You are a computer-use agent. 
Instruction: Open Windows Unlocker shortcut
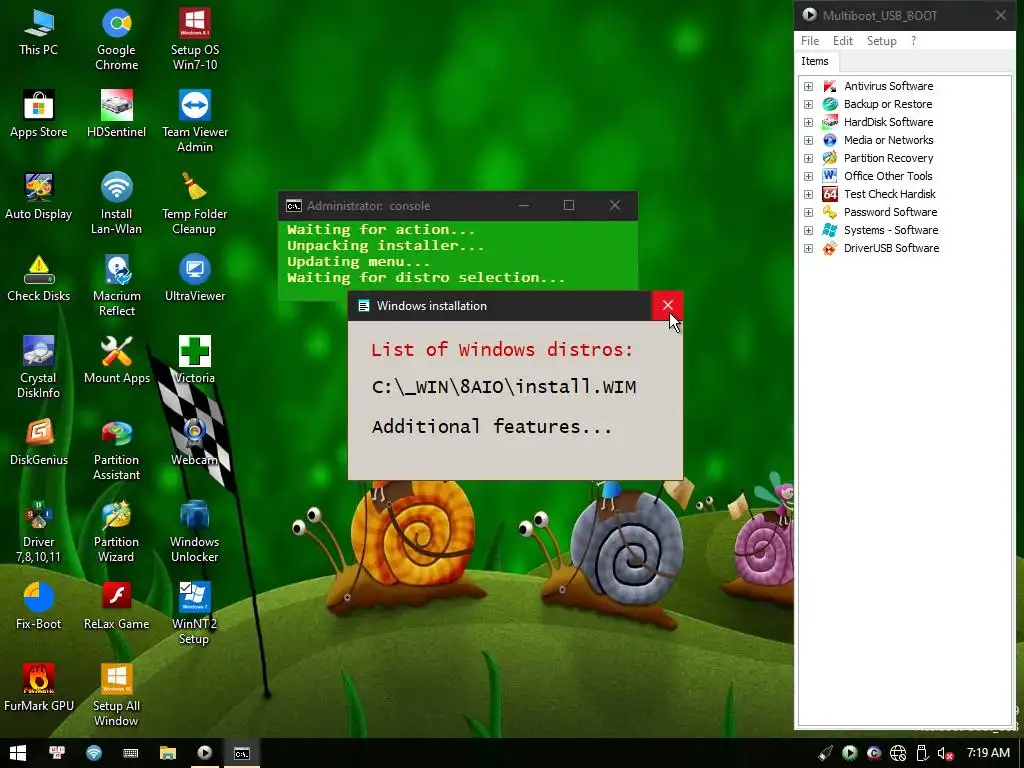(195, 532)
